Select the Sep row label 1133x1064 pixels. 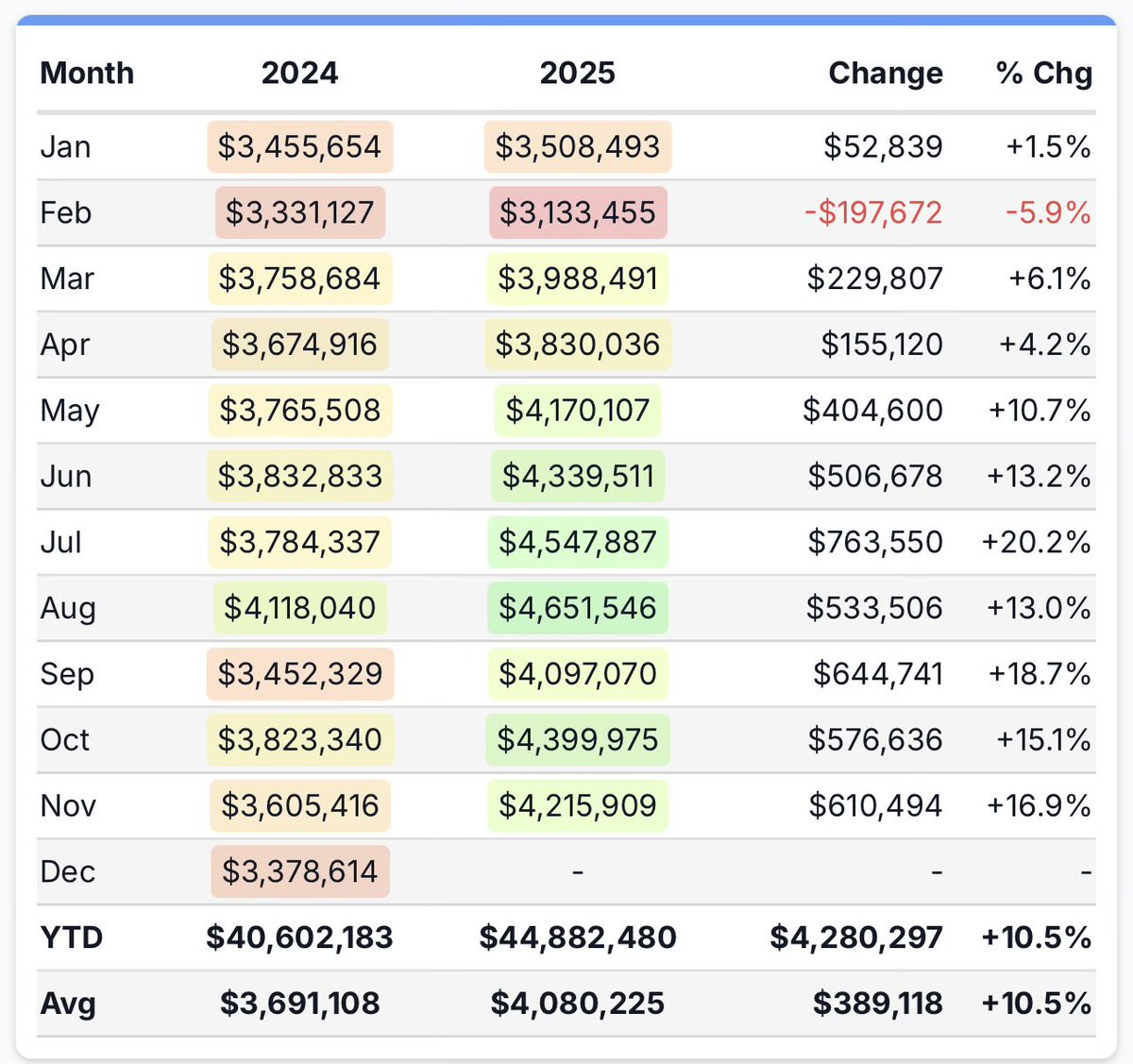click(x=67, y=674)
